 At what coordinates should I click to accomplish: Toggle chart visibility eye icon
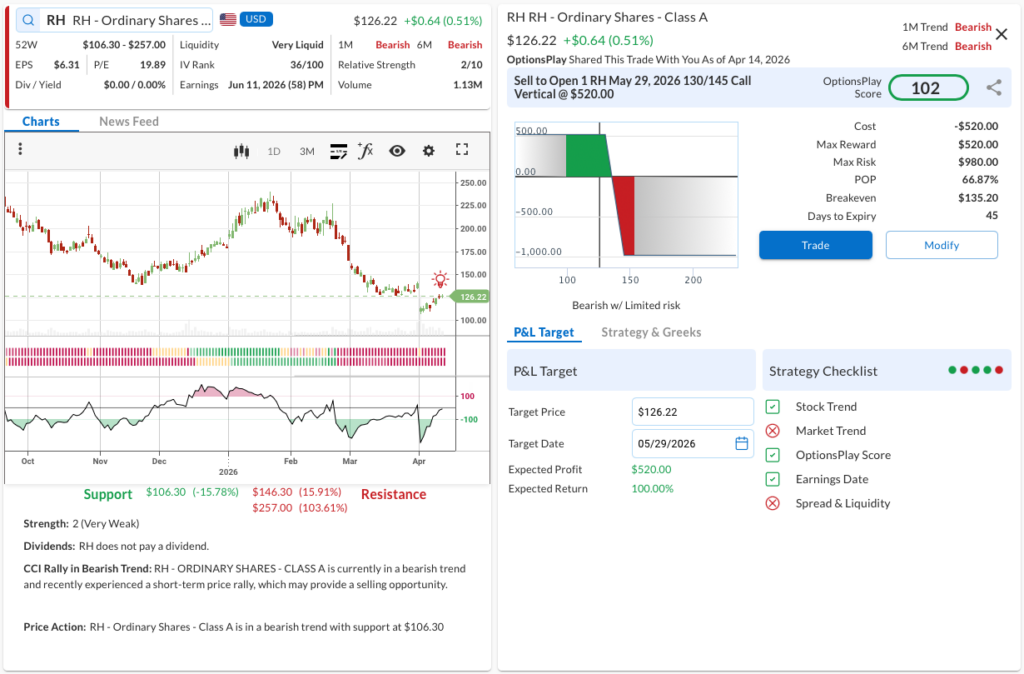coord(397,151)
